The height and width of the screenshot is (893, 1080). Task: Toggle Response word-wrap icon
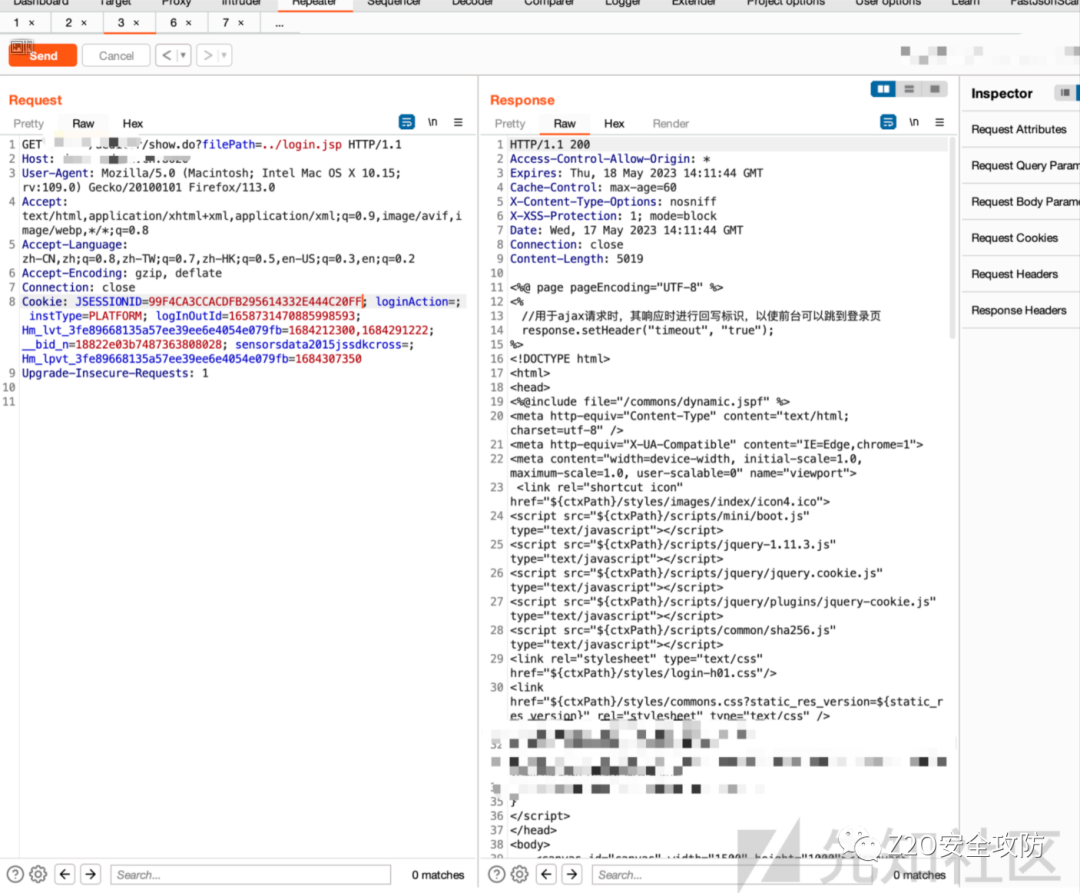pyautogui.click(x=889, y=122)
